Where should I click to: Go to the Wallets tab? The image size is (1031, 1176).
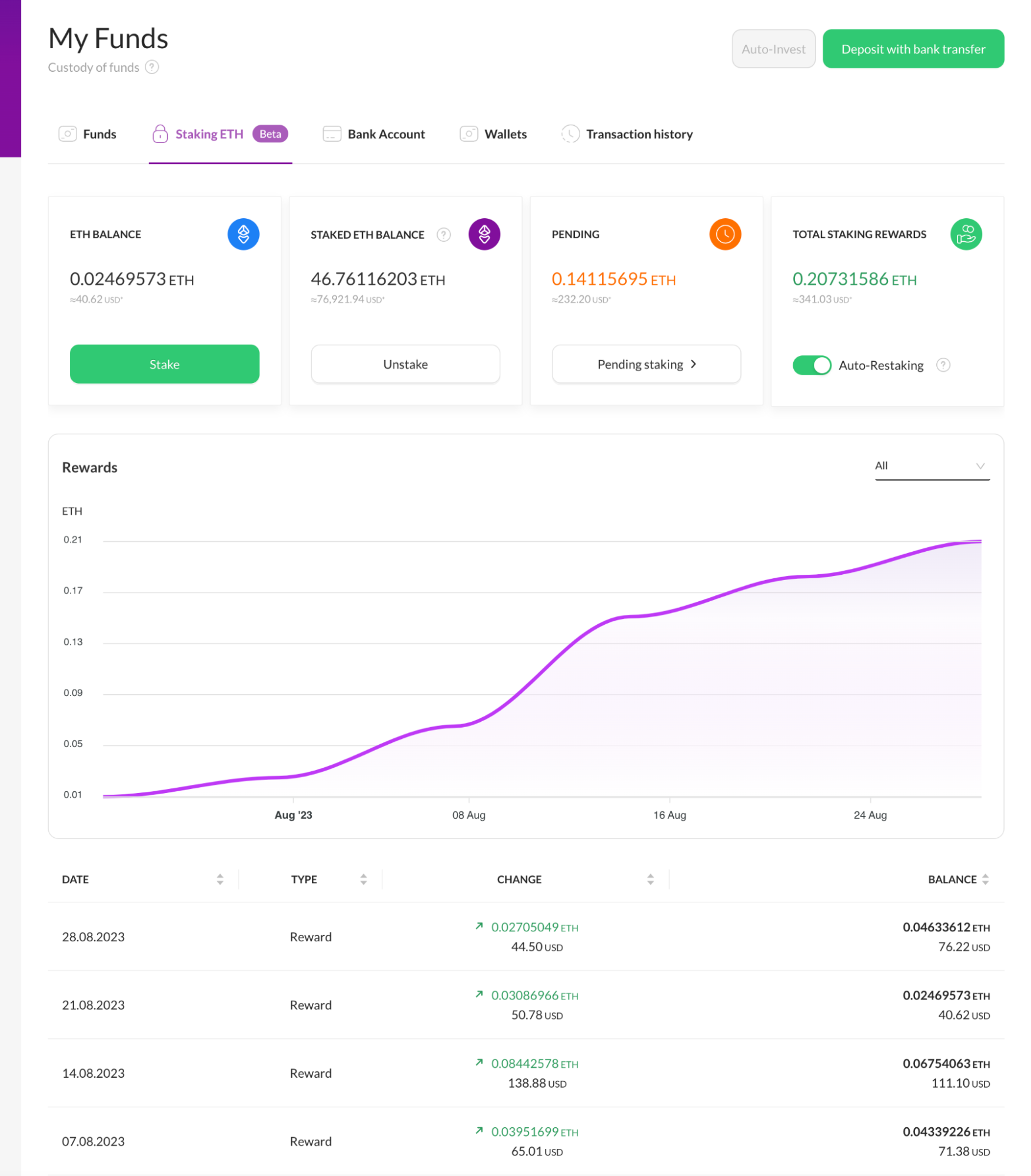[493, 134]
